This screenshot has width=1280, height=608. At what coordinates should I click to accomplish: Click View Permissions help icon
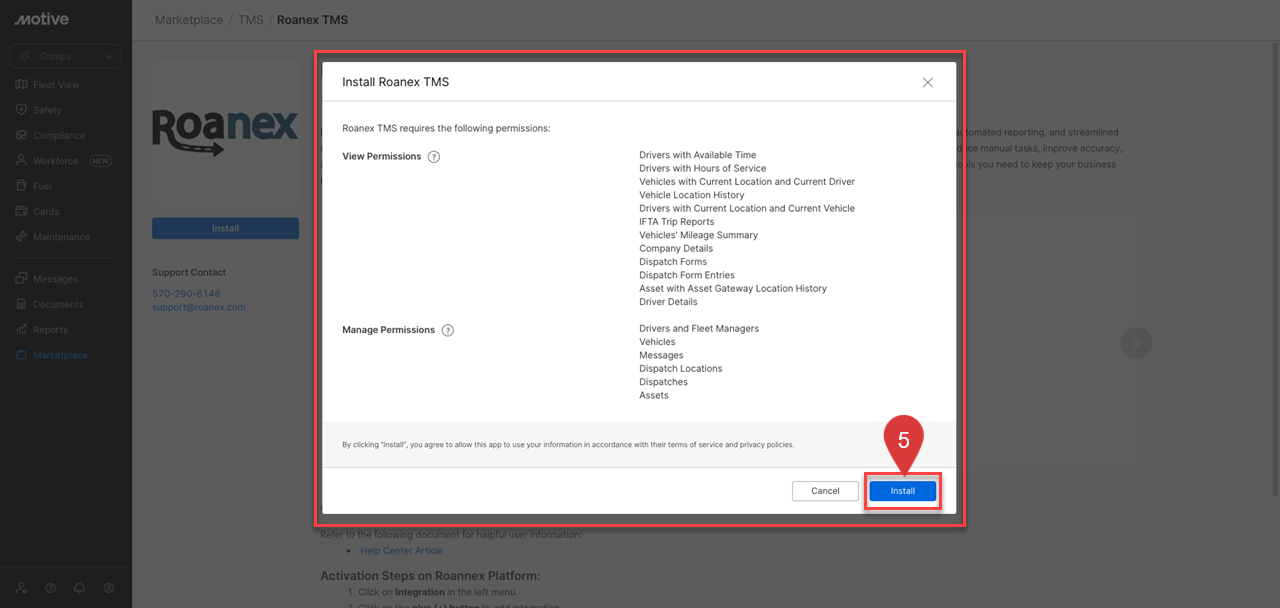click(434, 157)
